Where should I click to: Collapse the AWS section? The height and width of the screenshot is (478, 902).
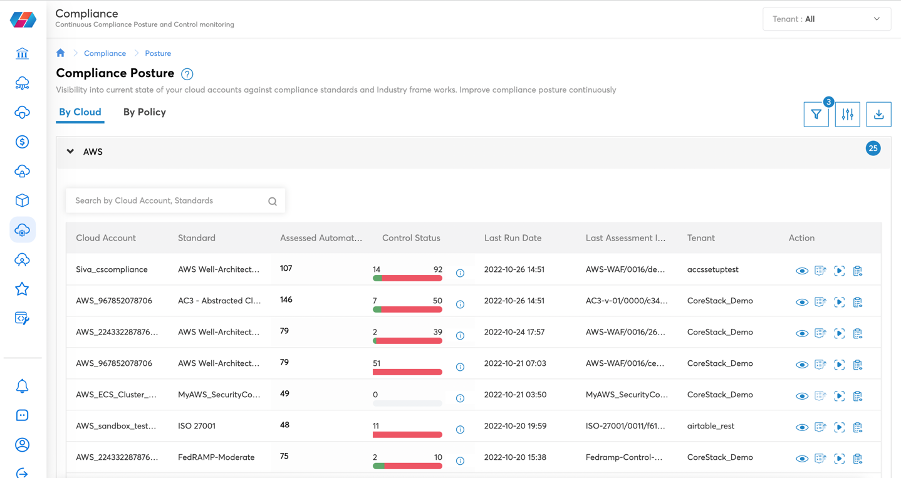click(70, 152)
